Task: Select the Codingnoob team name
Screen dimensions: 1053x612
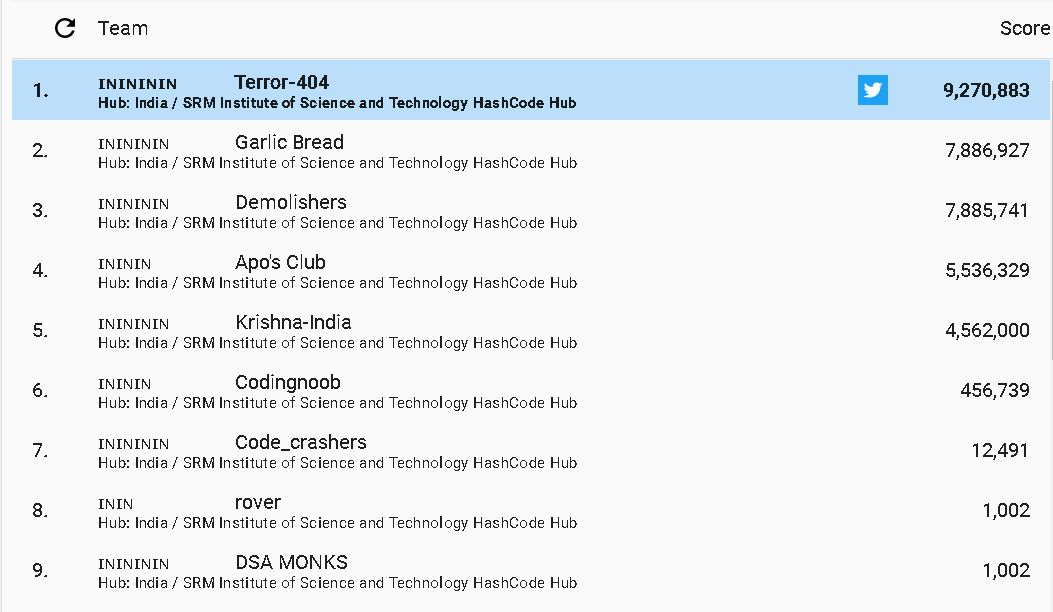Action: tap(287, 383)
